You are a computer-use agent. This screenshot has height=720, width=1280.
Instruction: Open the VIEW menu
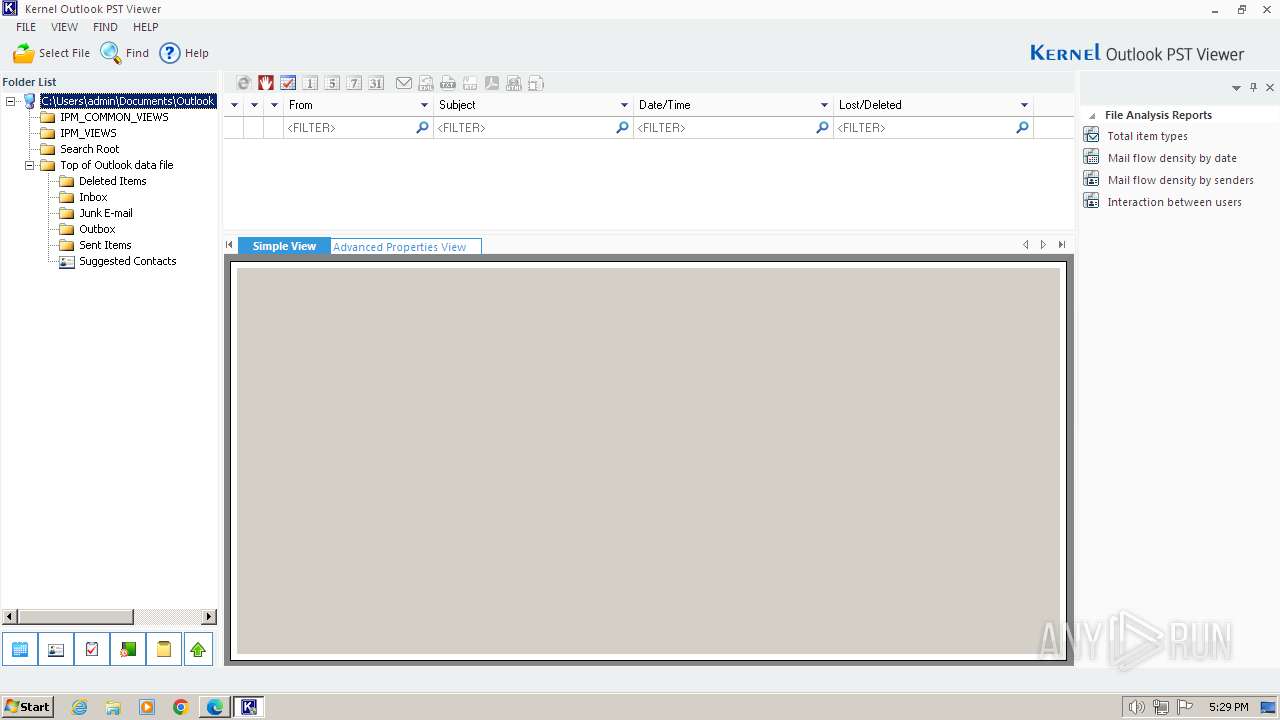pyautogui.click(x=65, y=27)
